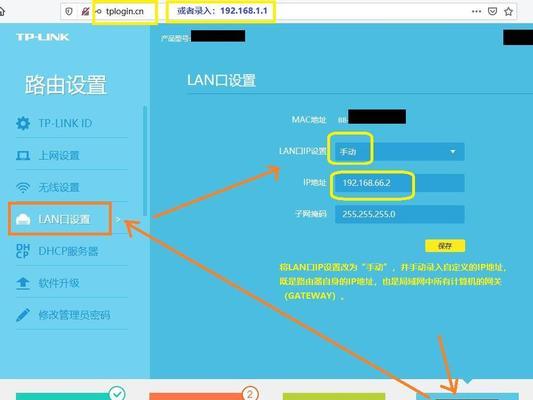Viewport: 533px width, 400px height.
Task: Click the TP-LINK ID gear icon
Action: tap(23, 123)
